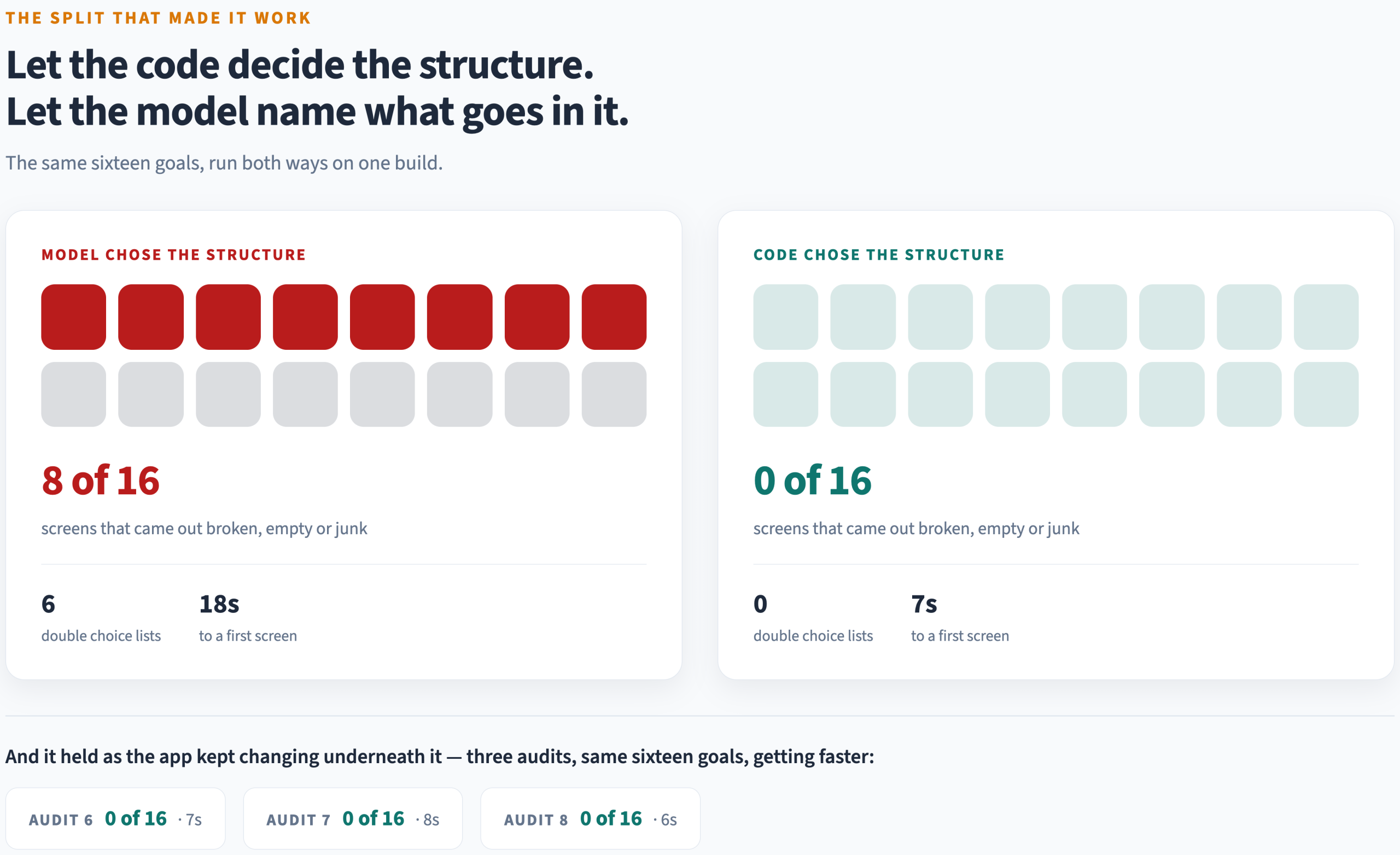Click the first gray square in the model grid

coord(74,394)
